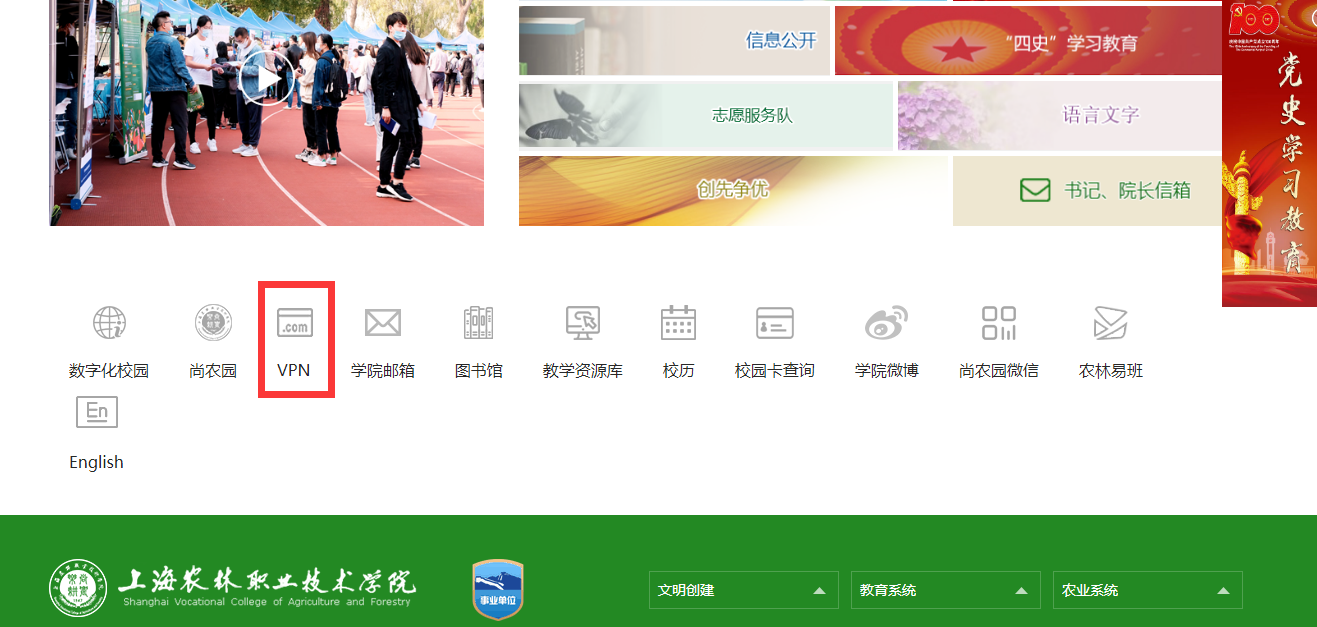The height and width of the screenshot is (627, 1317).
Task: Click the 书记、院长信箱 banner
Action: (x=1087, y=190)
